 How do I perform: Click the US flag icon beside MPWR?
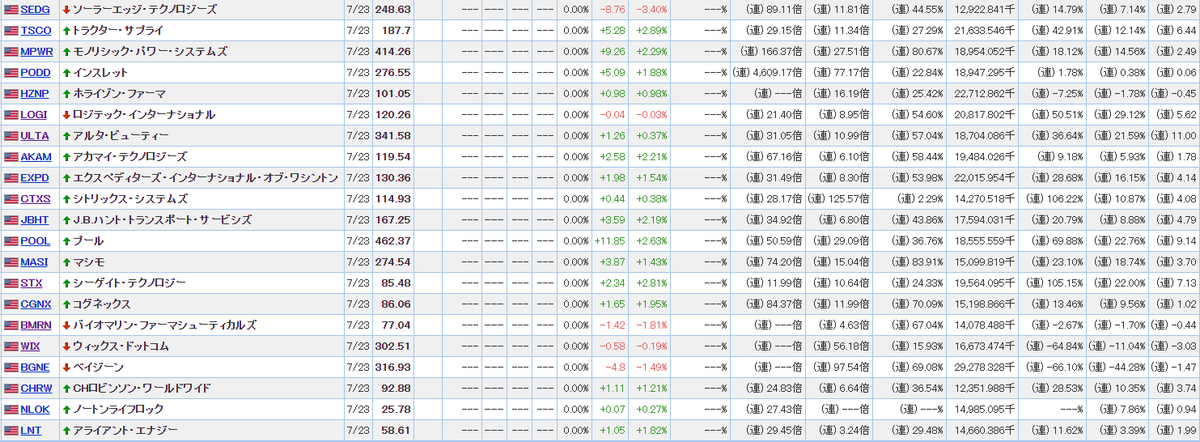tap(11, 51)
